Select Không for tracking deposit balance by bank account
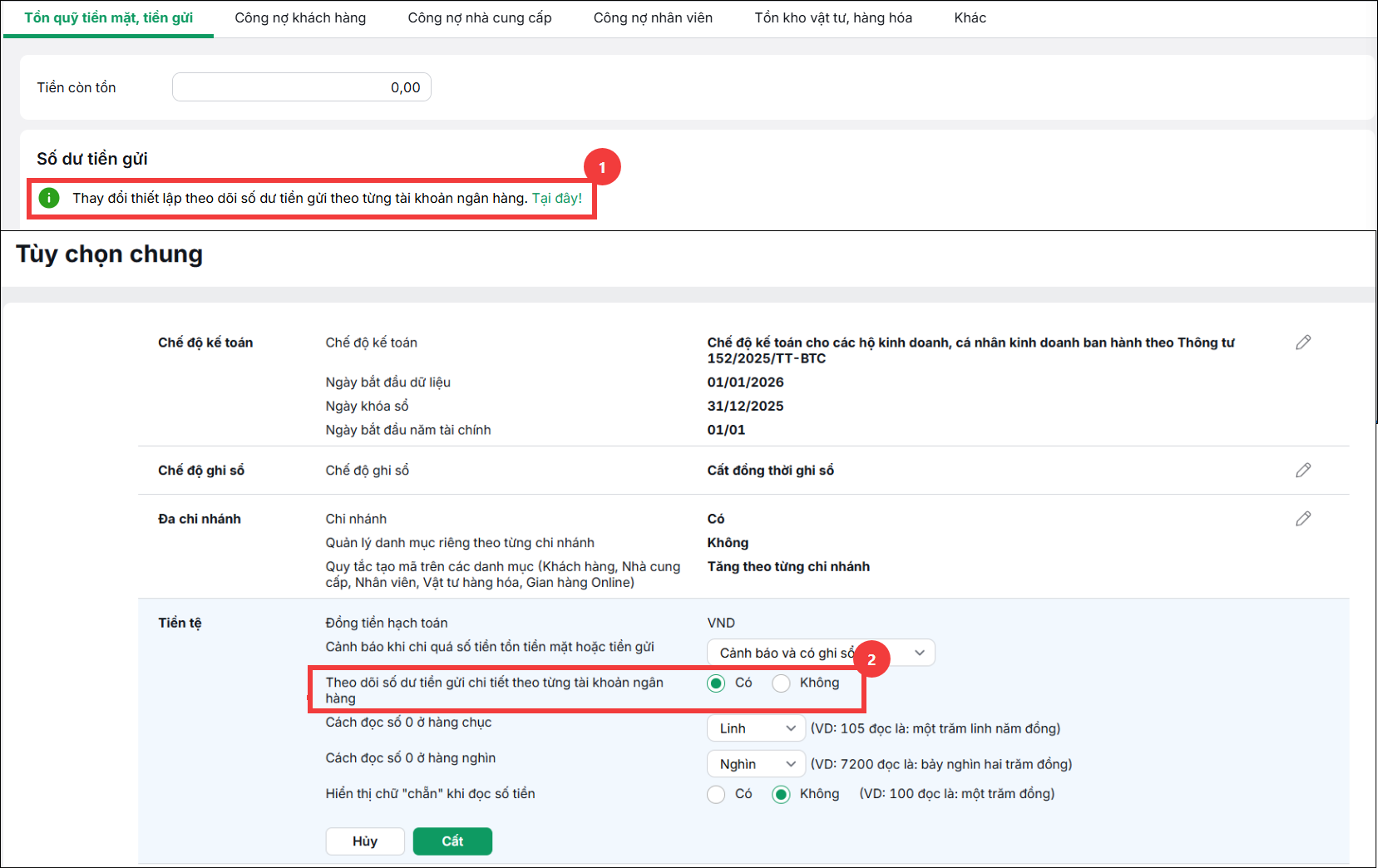This screenshot has height=868, width=1382. [x=781, y=683]
